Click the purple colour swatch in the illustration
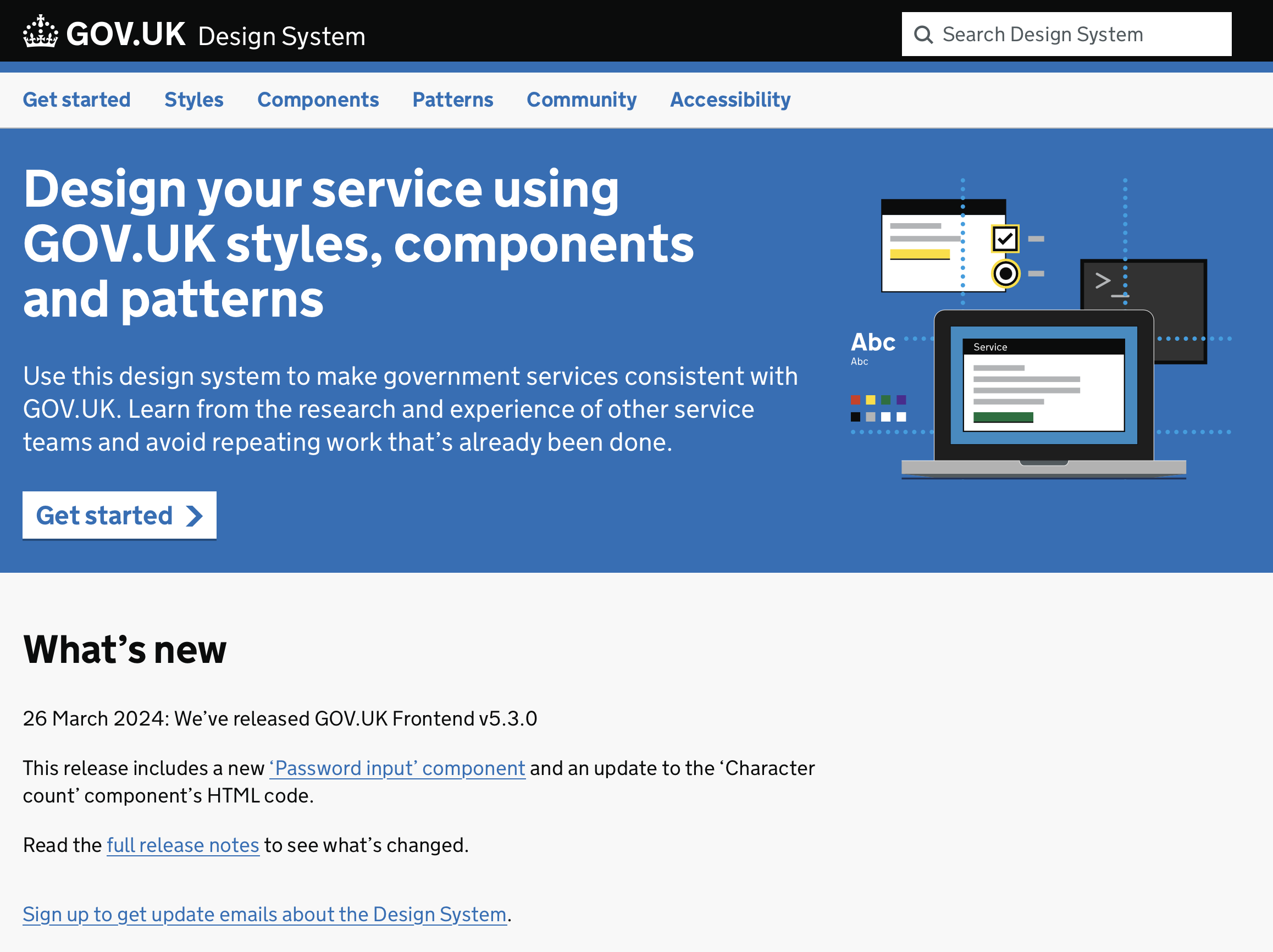The height and width of the screenshot is (952, 1273). click(x=901, y=400)
